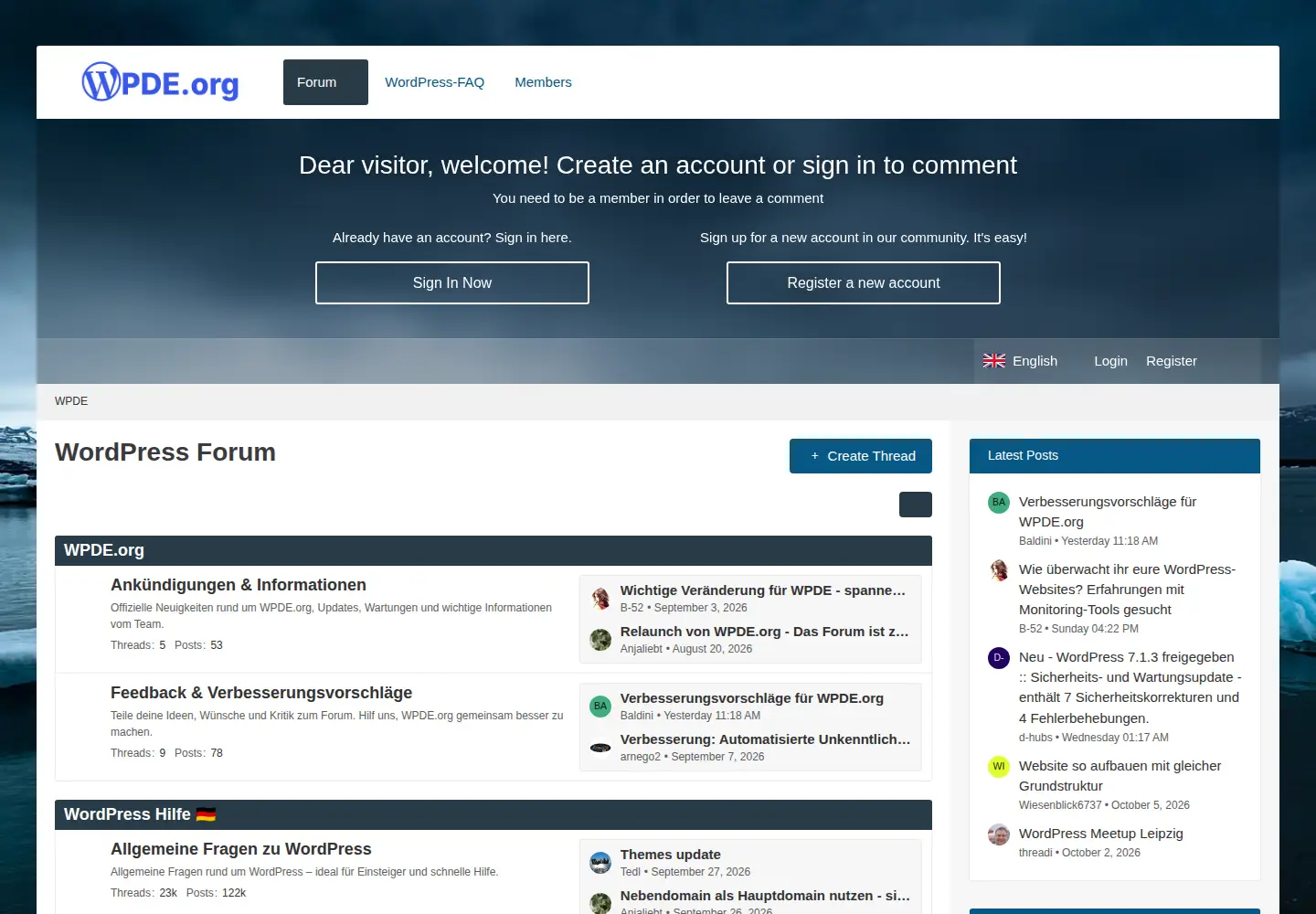Click arnego2's avatar beside Automatisierte Unkenntlich thread
Image resolution: width=1316 pixels, height=914 pixels.
600,748
